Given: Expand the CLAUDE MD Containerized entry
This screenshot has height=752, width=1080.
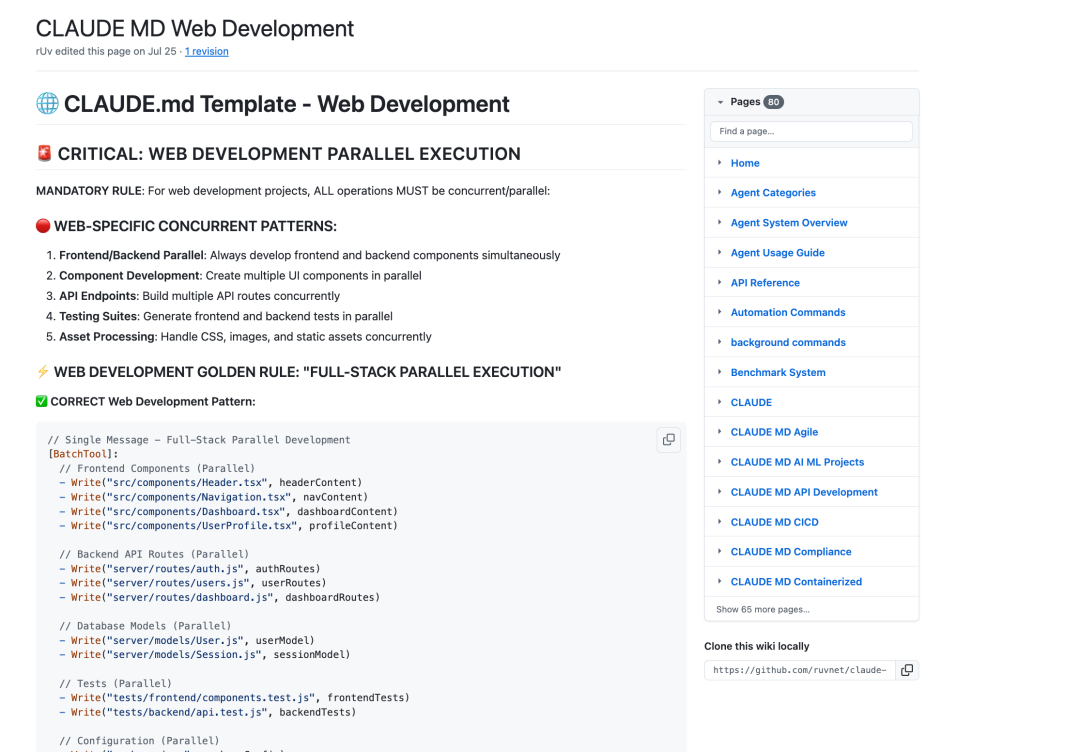Looking at the screenshot, I should point(720,582).
